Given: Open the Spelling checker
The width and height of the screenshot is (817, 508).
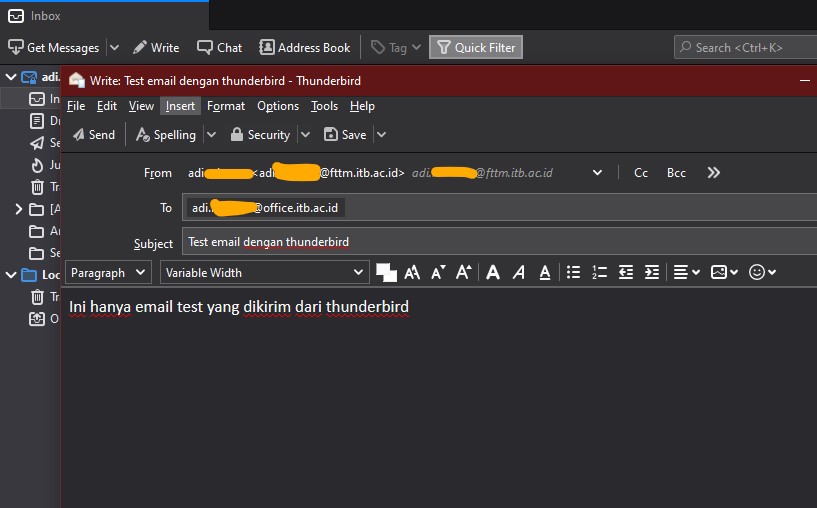Looking at the screenshot, I should (x=166, y=135).
